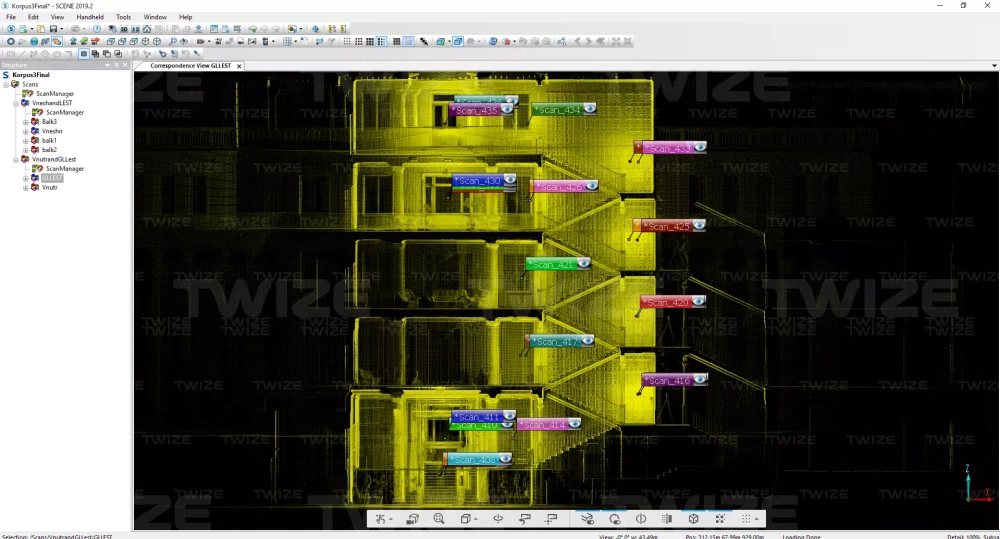Click the 3D view button in the top toolbar
This screenshot has height=539, width=1000.
(123, 29)
